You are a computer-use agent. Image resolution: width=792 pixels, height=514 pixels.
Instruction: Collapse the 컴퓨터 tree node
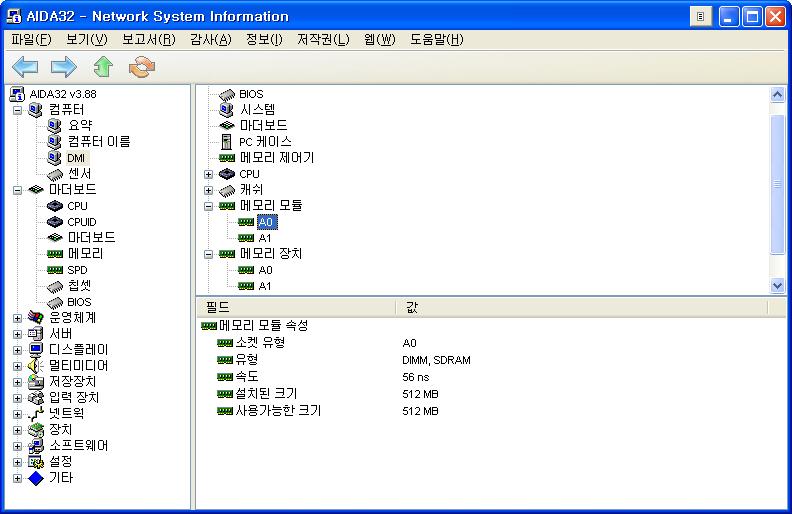pos(18,110)
